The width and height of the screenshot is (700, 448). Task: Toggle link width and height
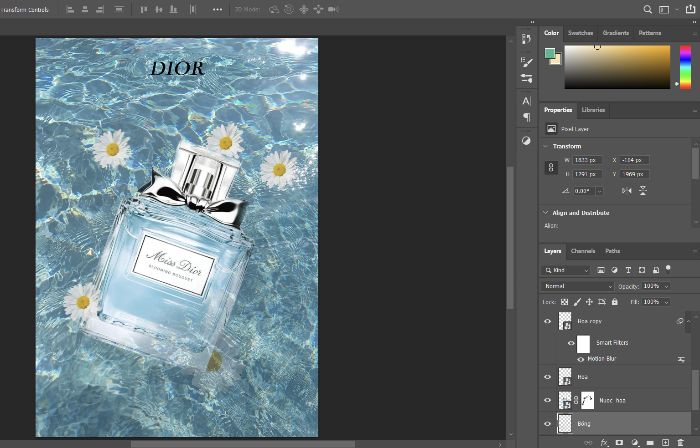(551, 168)
